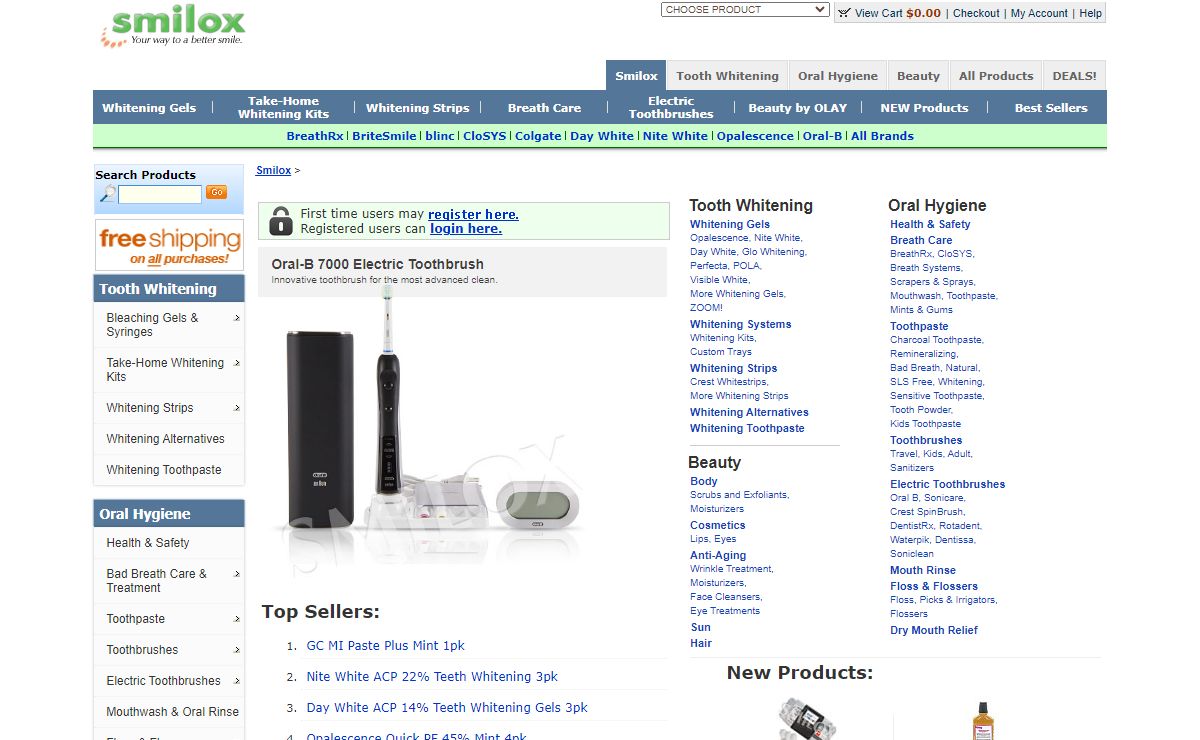The image size is (1200, 740).
Task: Click the login here link
Action: (466, 229)
